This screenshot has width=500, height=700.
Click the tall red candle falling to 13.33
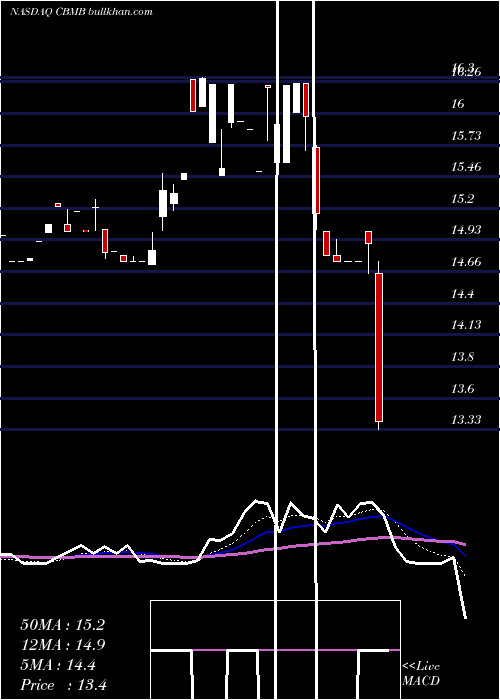pyautogui.click(x=379, y=347)
